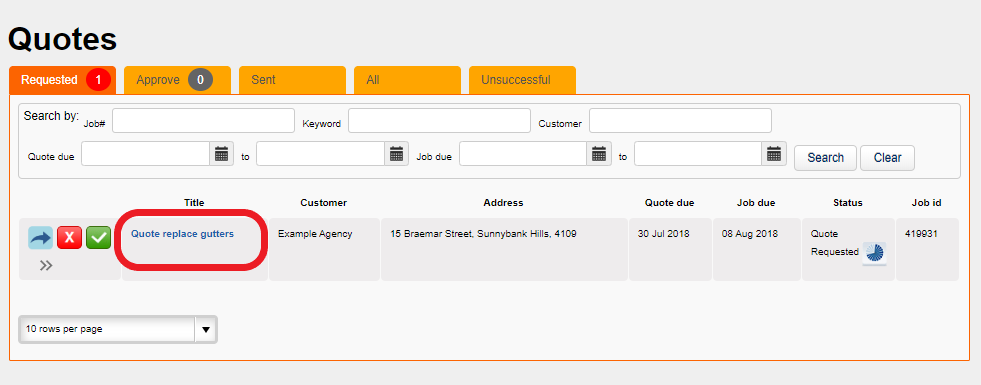
Task: Open Job due start calendar icon
Action: 599,153
